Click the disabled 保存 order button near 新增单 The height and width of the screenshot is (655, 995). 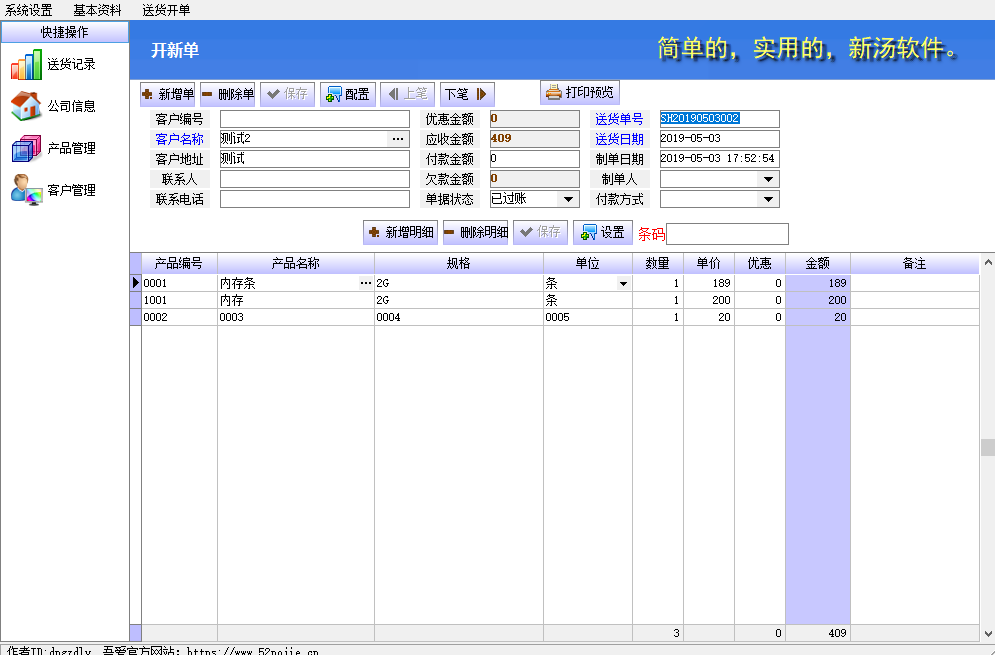(x=287, y=94)
